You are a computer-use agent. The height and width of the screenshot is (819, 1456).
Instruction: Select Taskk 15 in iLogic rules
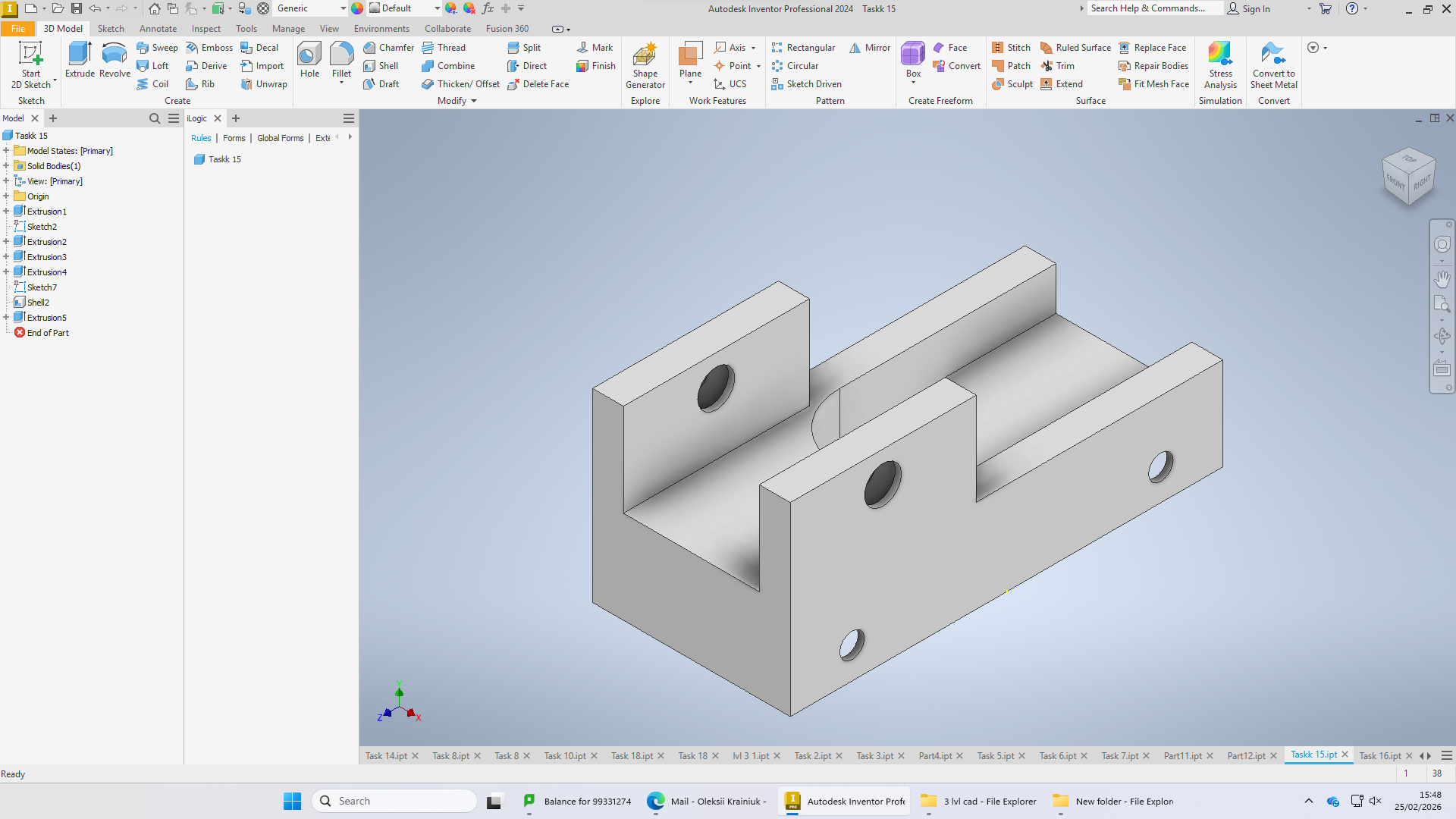(x=218, y=159)
